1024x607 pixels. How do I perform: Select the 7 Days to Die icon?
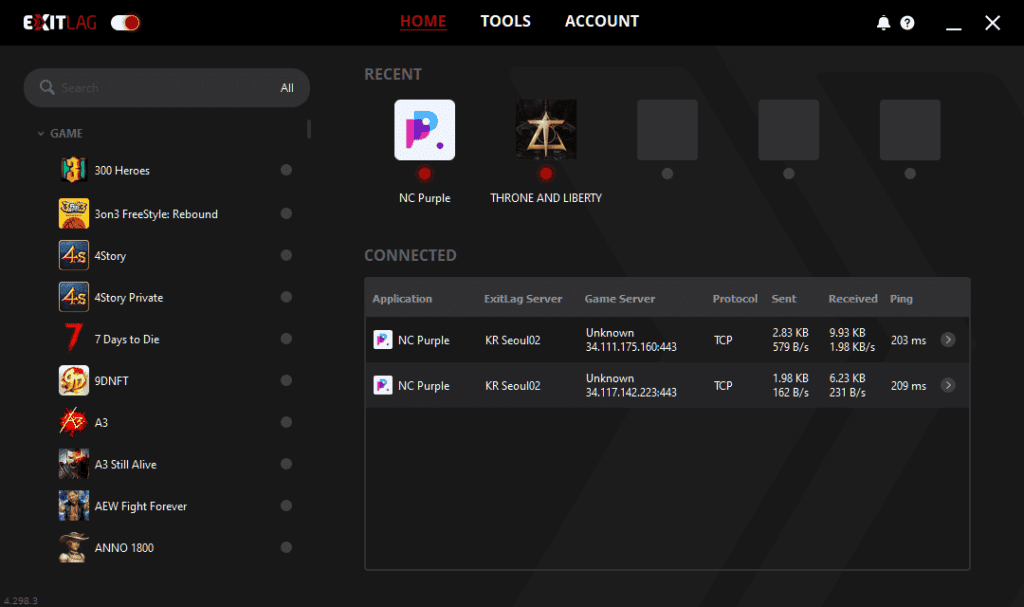click(74, 338)
